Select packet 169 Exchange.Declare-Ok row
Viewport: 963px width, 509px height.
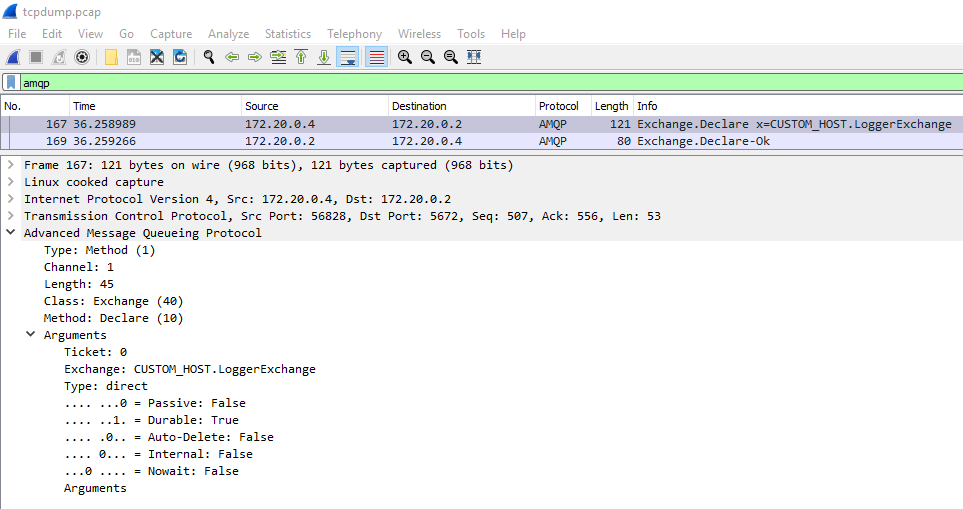tap(482, 141)
